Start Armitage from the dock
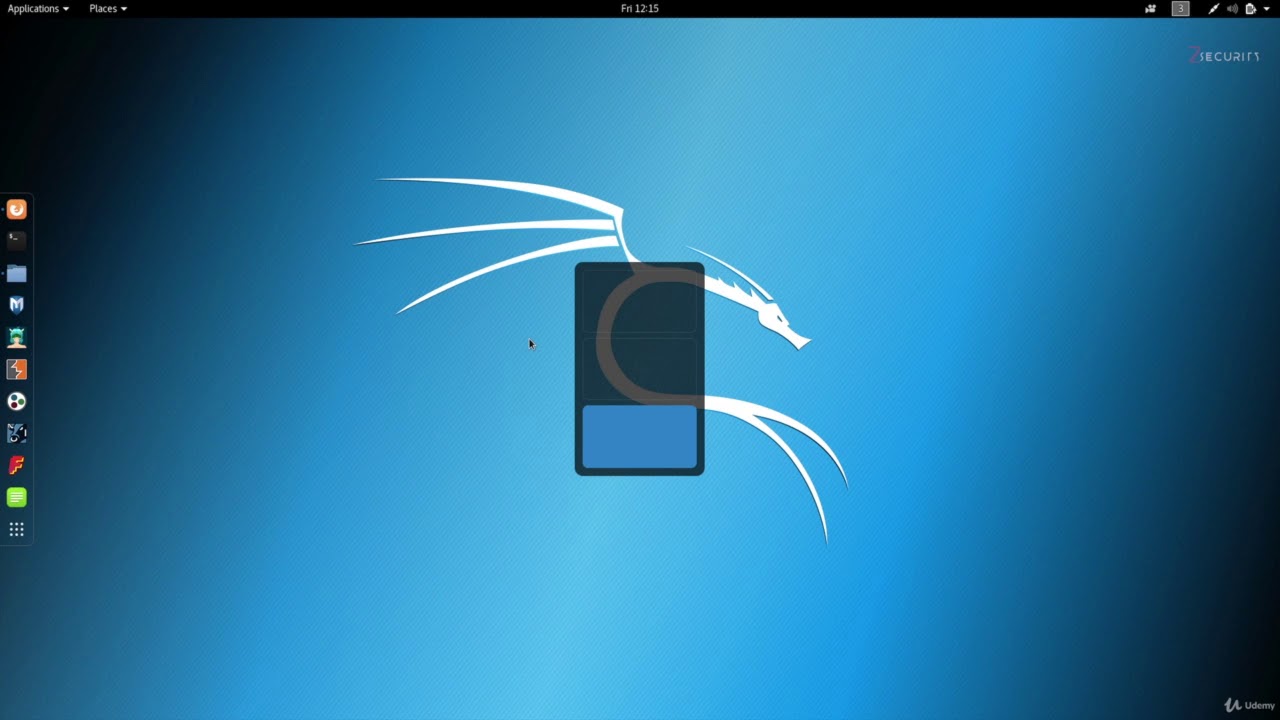 [x=16, y=337]
